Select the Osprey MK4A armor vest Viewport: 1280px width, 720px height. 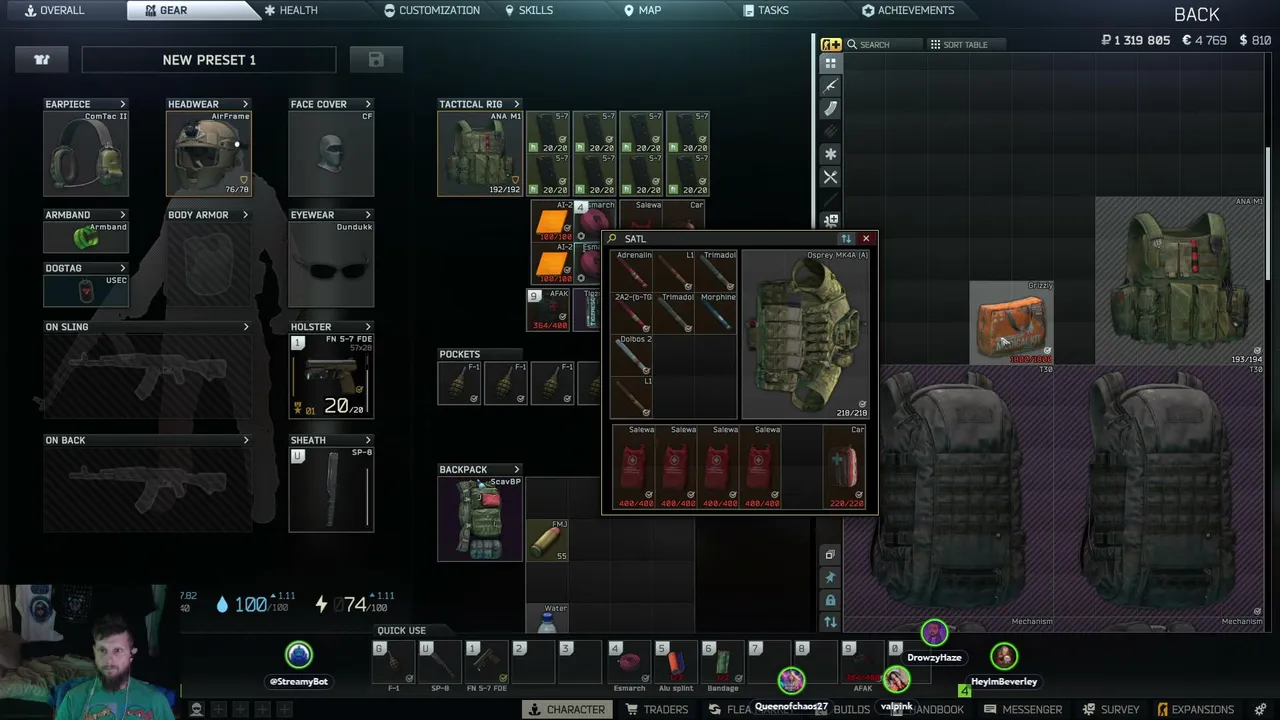click(x=805, y=334)
